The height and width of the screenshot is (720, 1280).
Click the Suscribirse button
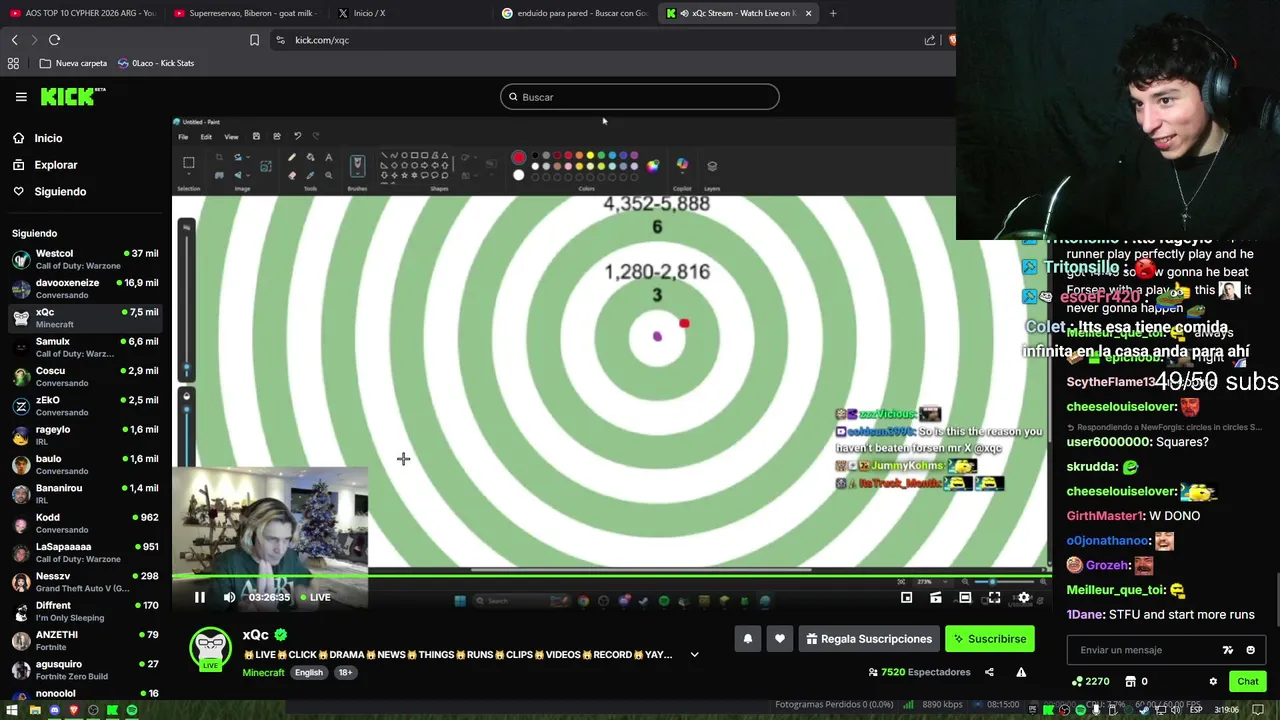pyautogui.click(x=990, y=639)
